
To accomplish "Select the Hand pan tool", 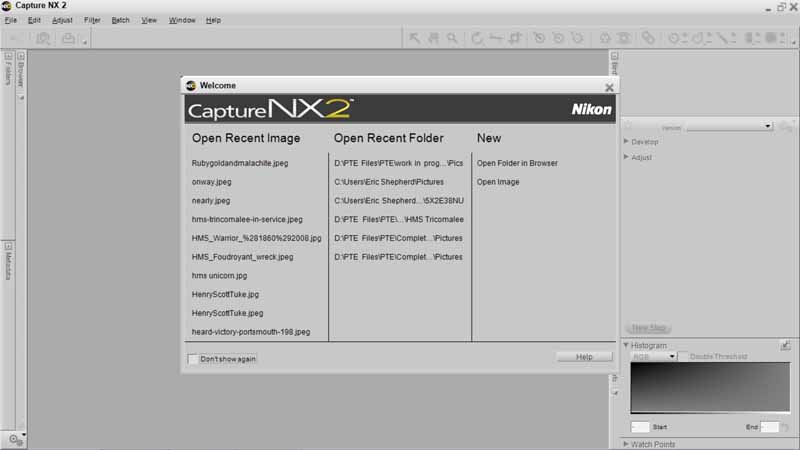I will click(x=433, y=38).
